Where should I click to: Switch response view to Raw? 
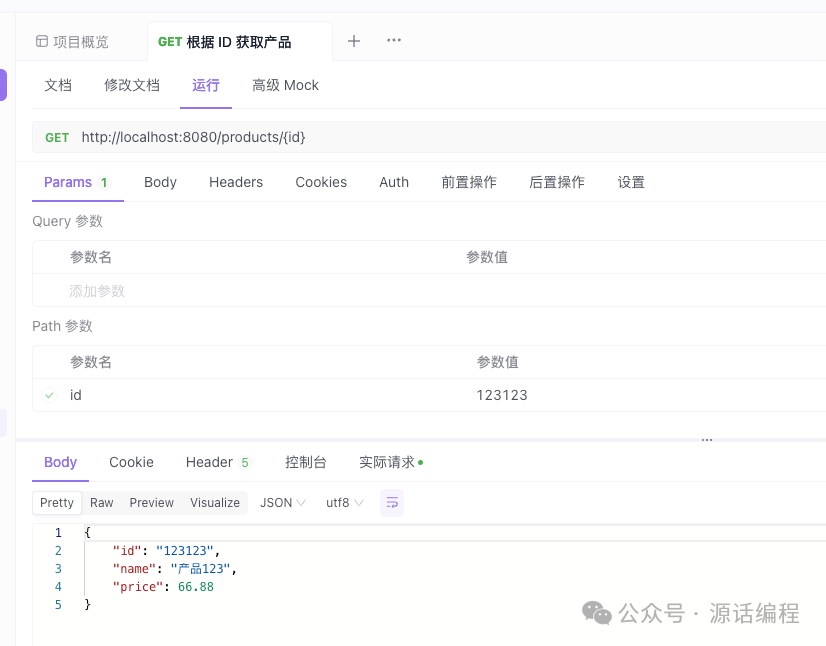(x=102, y=503)
